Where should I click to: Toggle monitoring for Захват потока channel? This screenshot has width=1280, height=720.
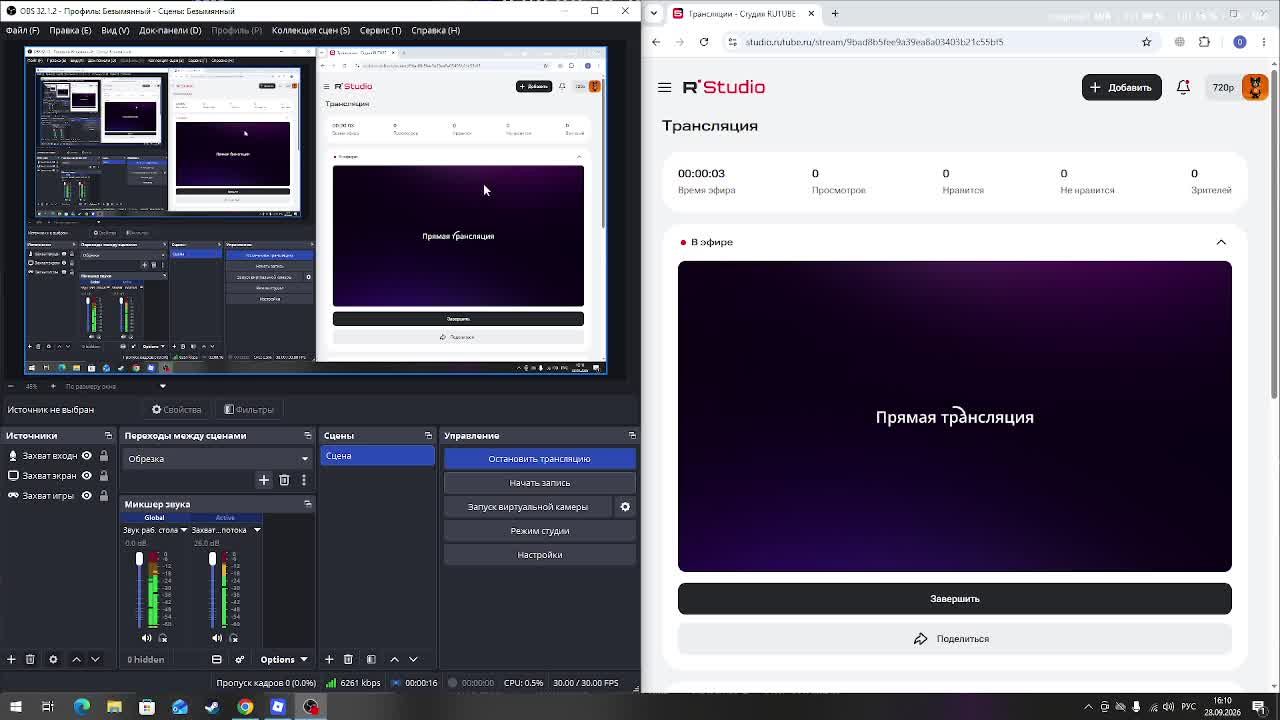point(232,638)
